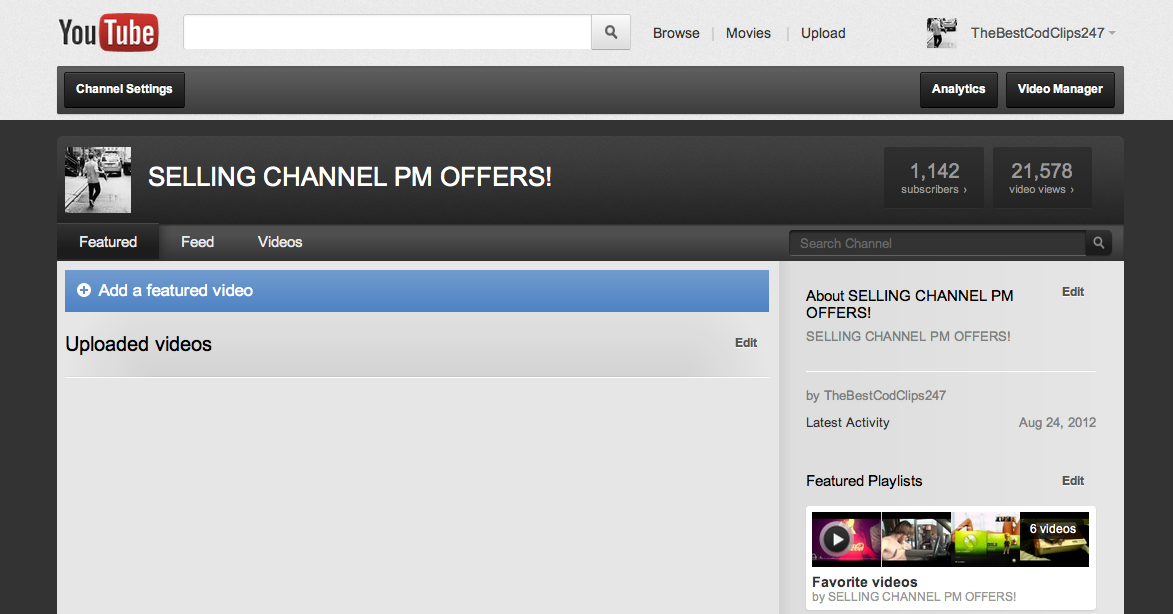1173x614 pixels.
Task: Click the Uploaded videos heading
Action: pos(138,344)
